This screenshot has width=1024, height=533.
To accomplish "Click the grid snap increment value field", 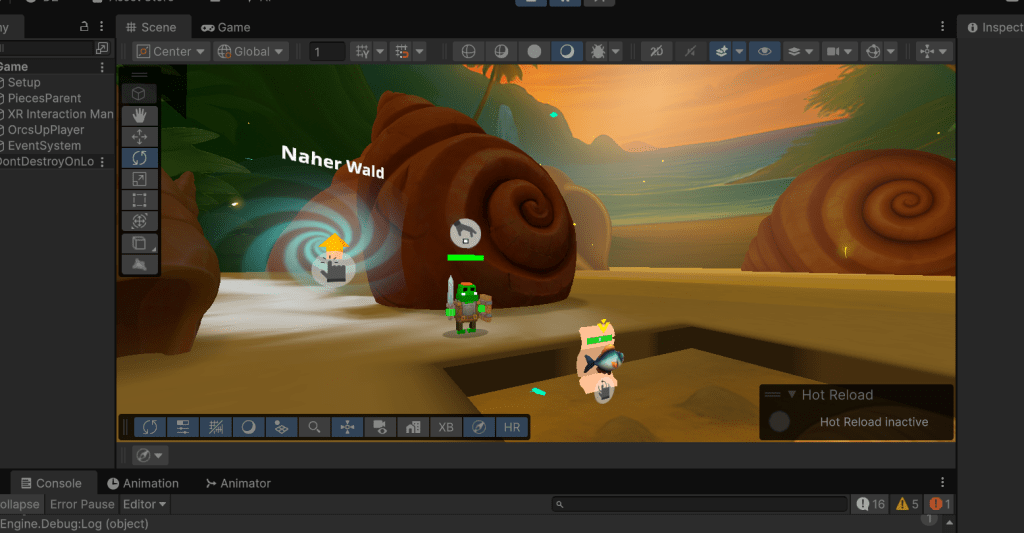I will tap(327, 51).
